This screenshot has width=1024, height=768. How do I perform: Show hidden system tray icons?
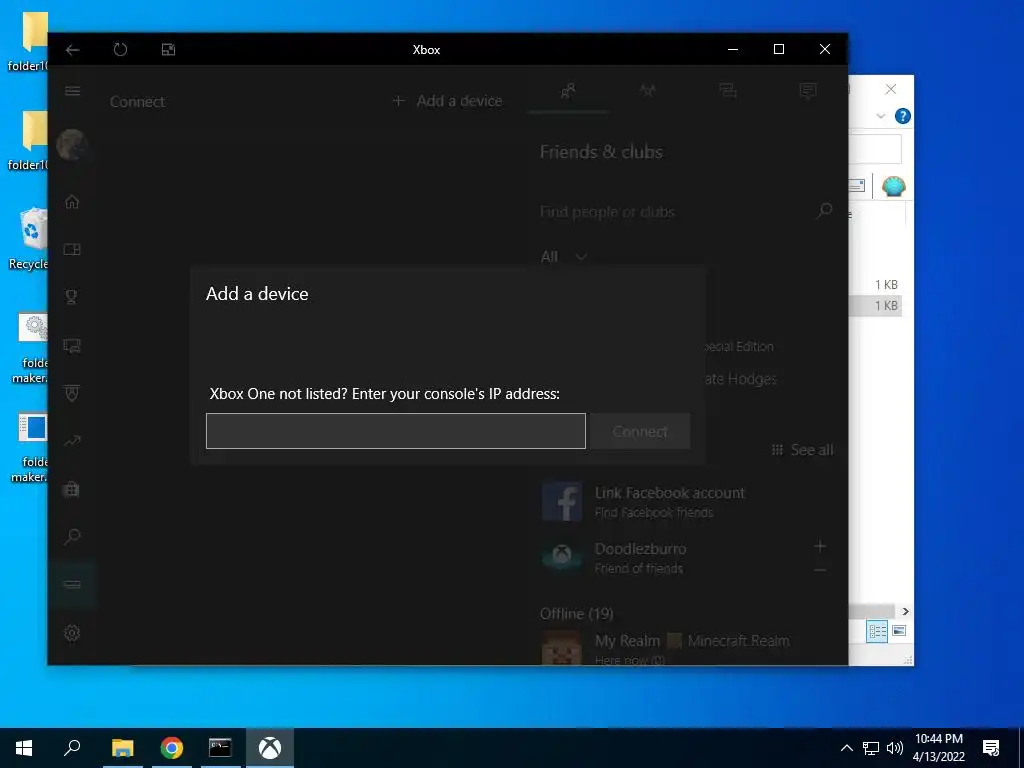click(846, 748)
